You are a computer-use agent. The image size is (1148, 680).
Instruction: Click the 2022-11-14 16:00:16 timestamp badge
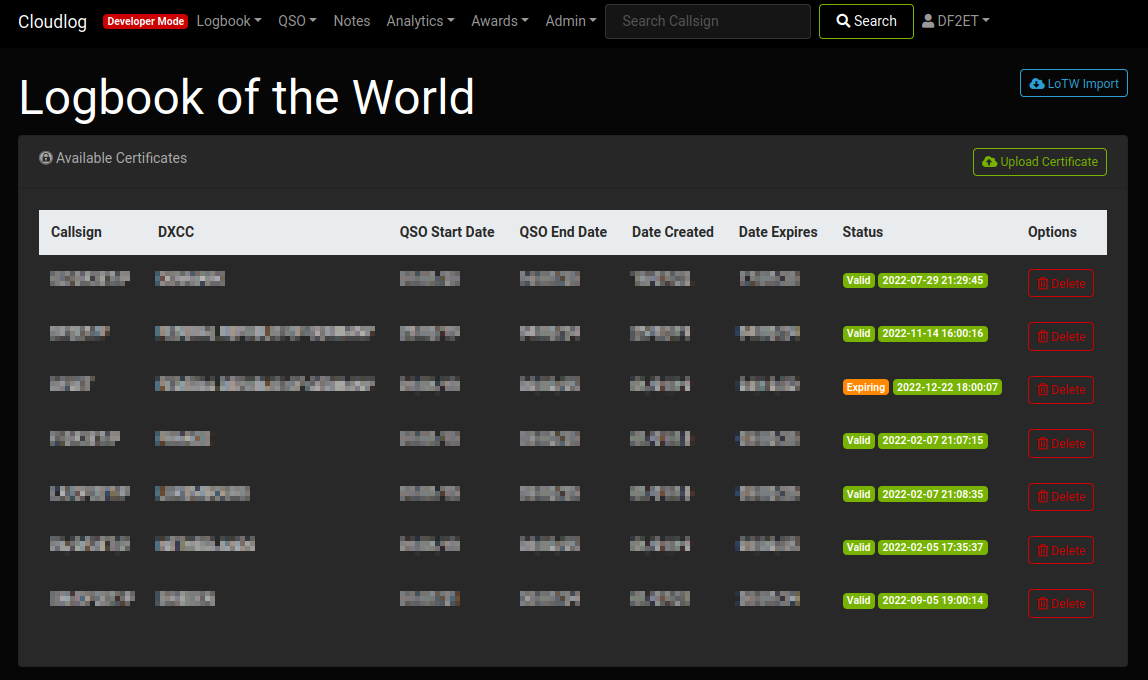click(933, 334)
